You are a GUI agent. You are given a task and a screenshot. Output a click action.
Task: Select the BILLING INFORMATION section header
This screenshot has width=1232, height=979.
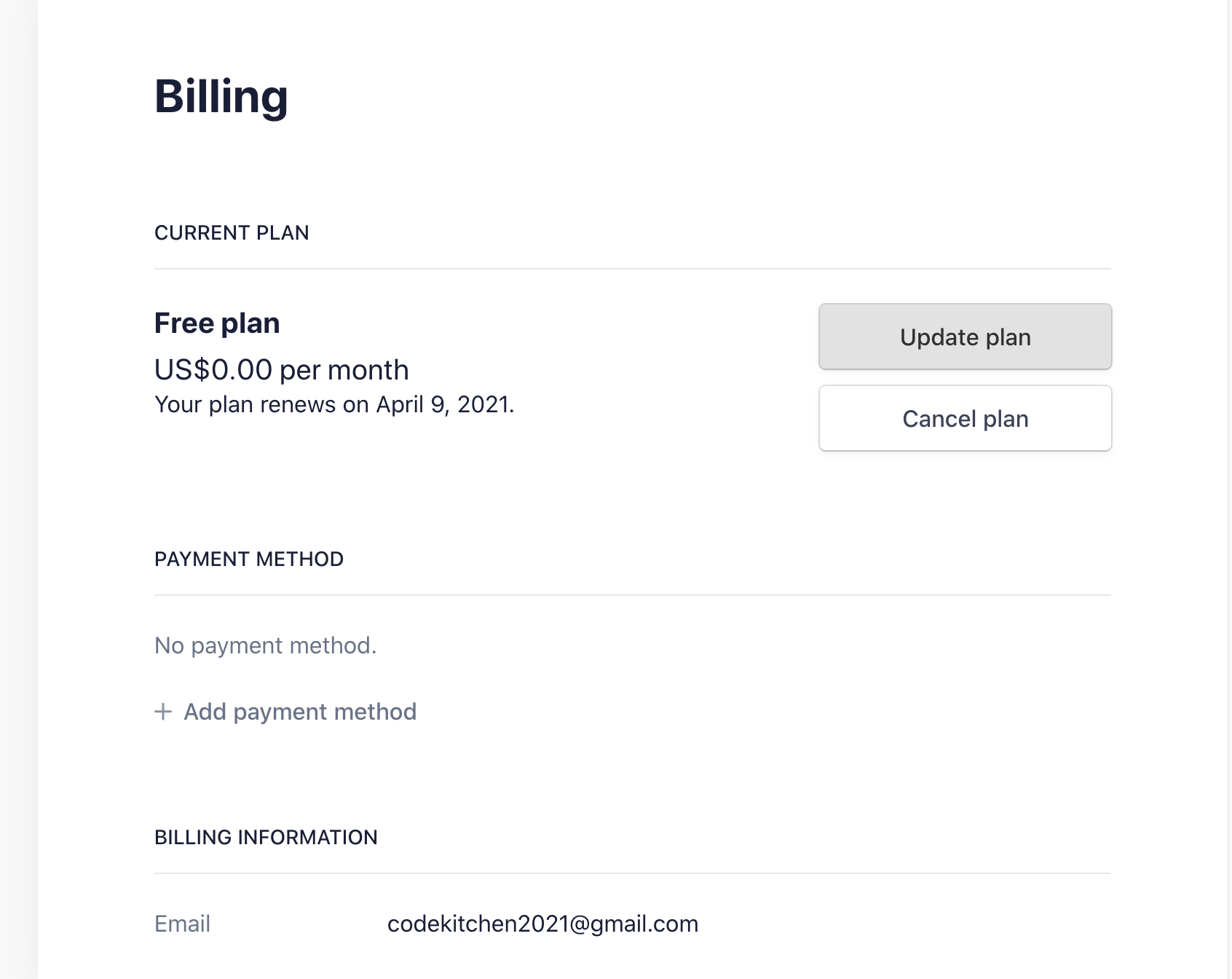coord(266,838)
